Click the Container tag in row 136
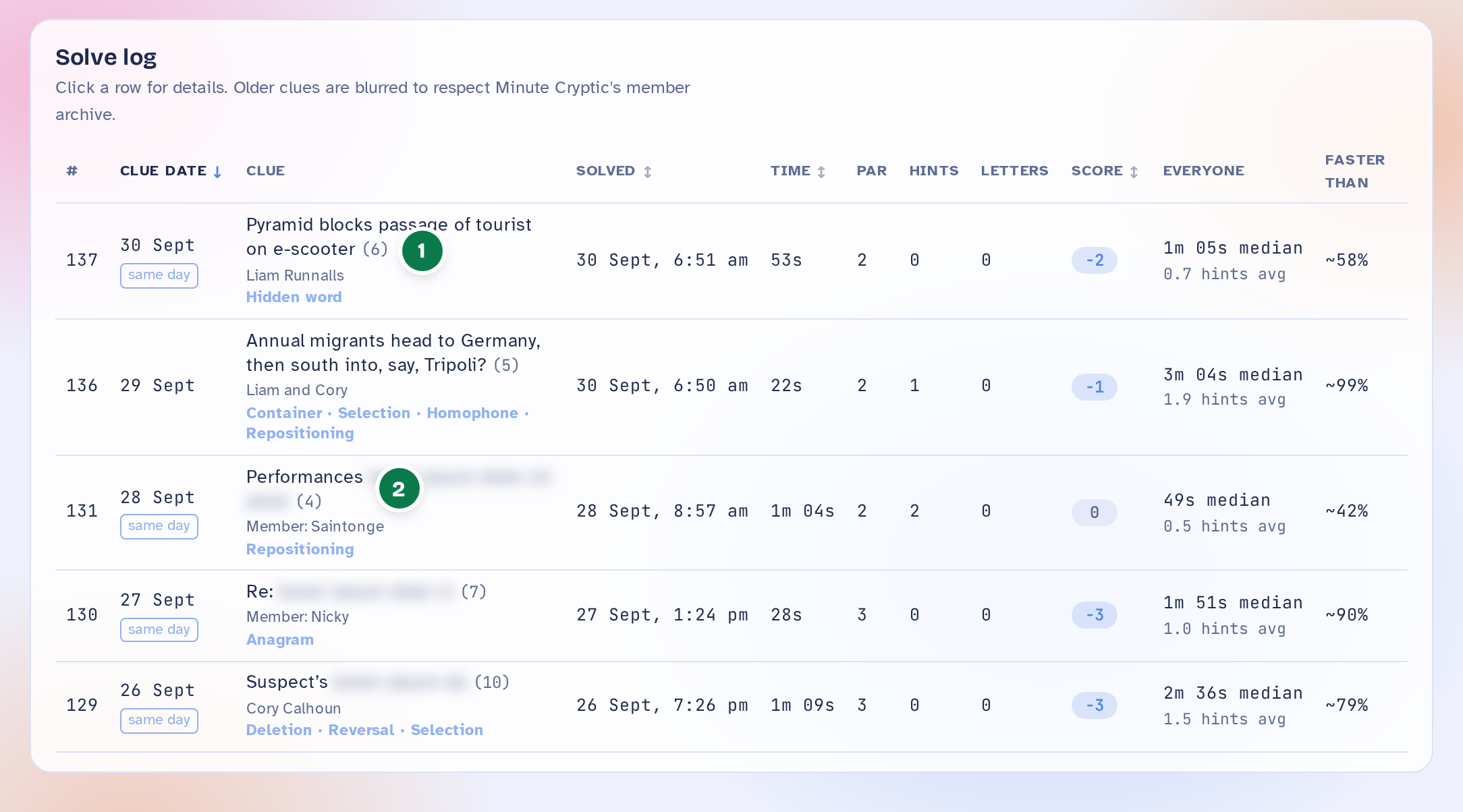Viewport: 1463px width, 812px height. coord(284,413)
